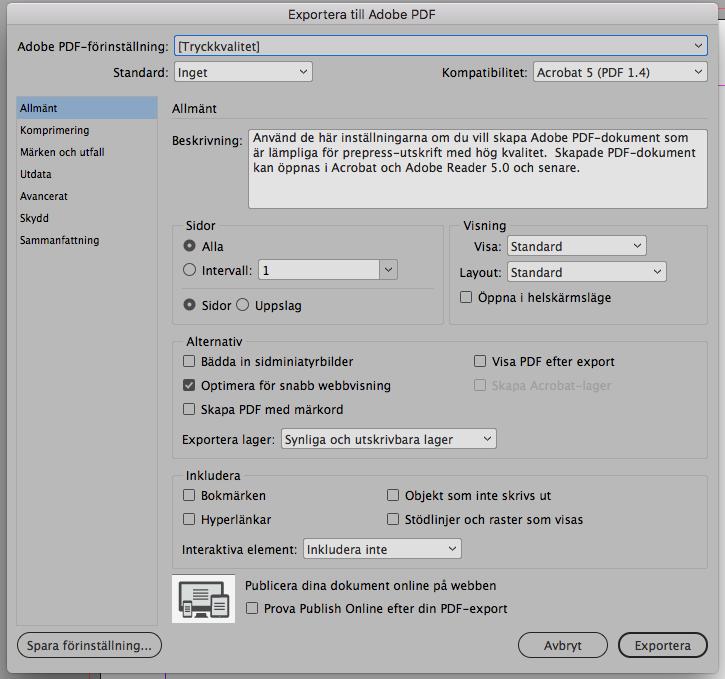725x679 pixels.
Task: Go to the Utdata section
Action: click(x=87, y=174)
